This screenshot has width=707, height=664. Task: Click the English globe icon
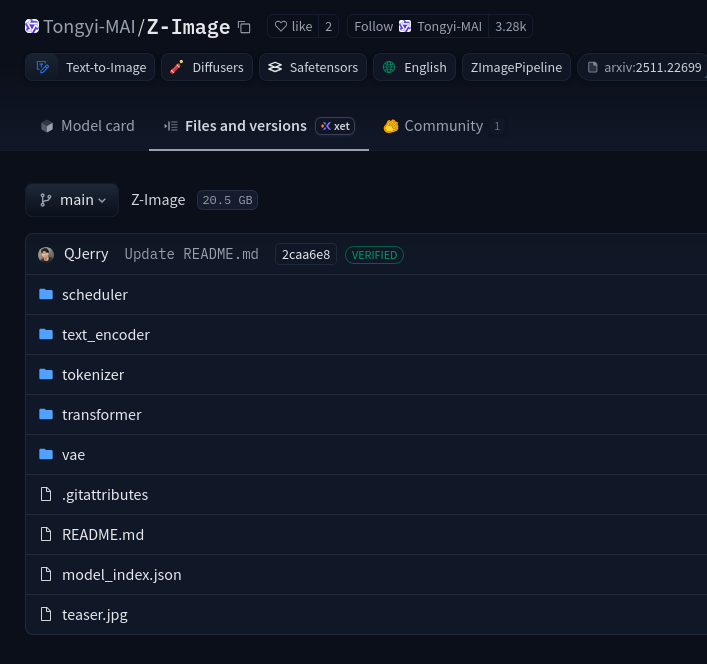[x=389, y=67]
